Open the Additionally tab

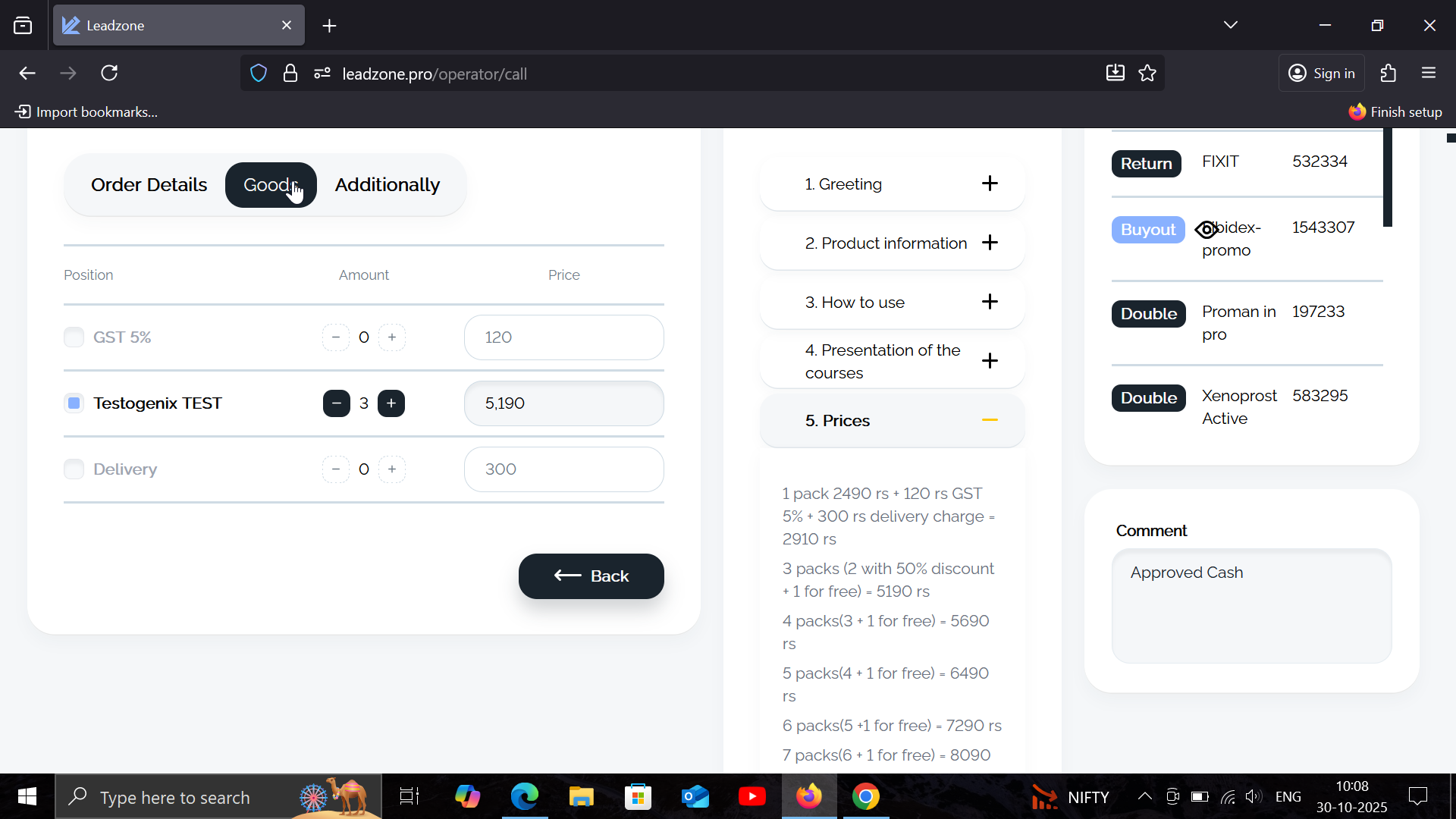coord(387,185)
